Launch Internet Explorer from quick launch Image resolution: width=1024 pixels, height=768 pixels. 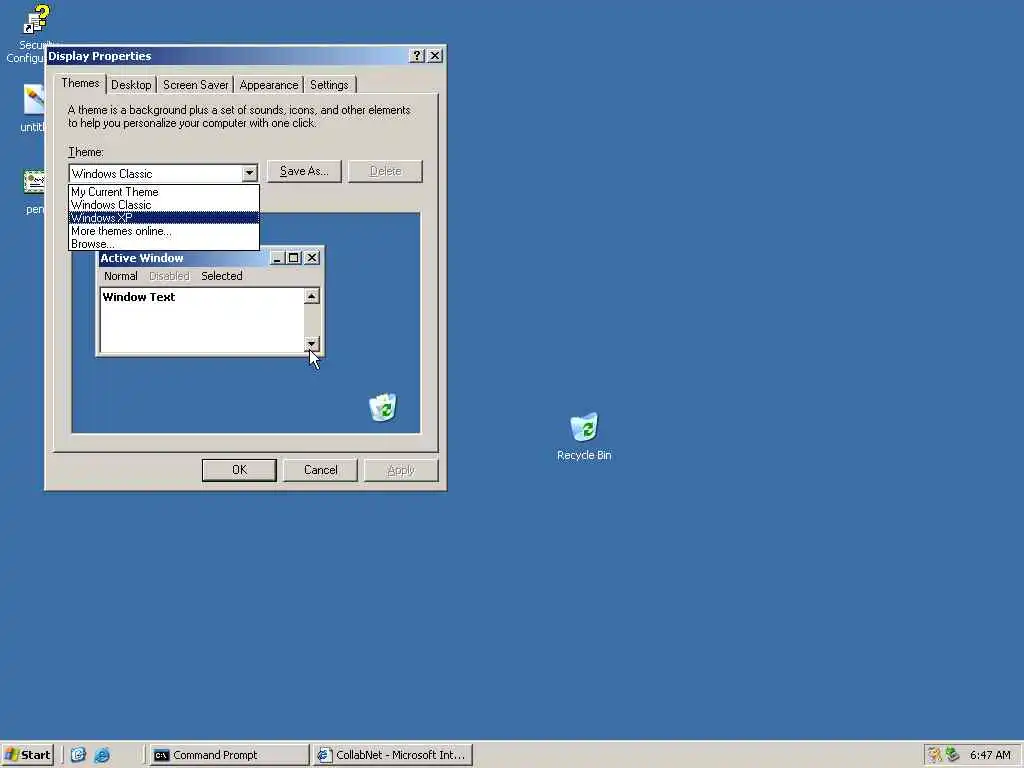point(102,755)
